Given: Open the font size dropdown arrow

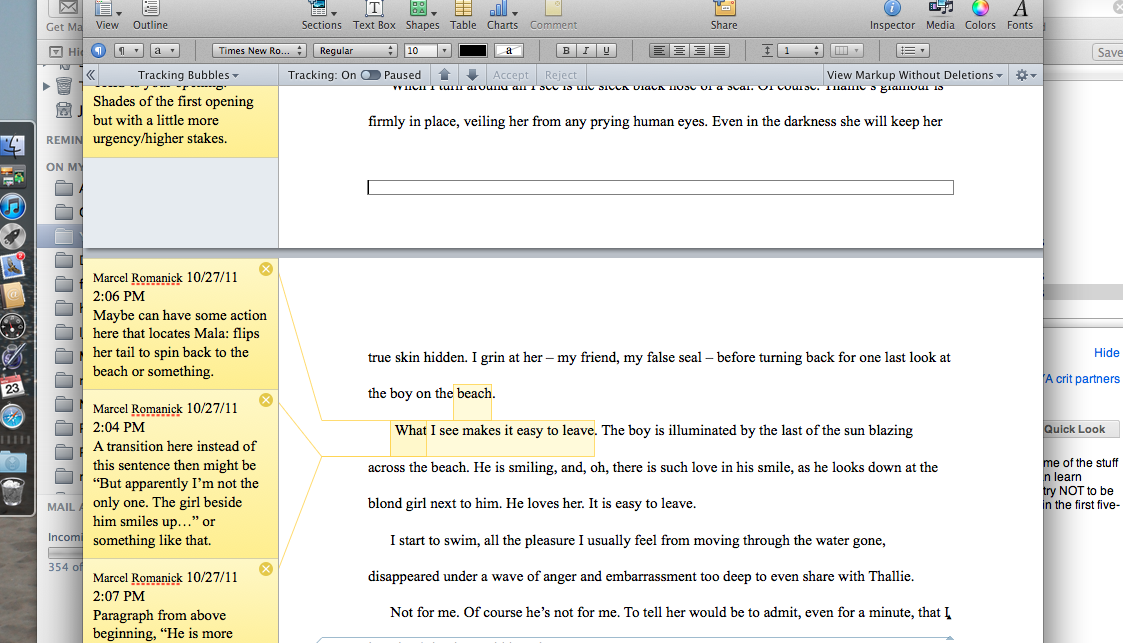Looking at the screenshot, I should tap(444, 51).
